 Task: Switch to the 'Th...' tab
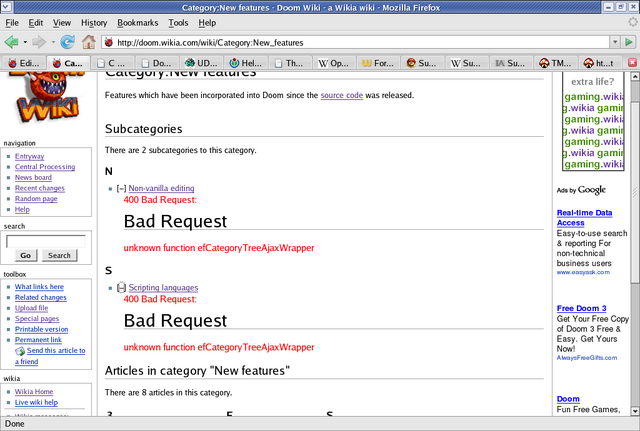click(290, 63)
